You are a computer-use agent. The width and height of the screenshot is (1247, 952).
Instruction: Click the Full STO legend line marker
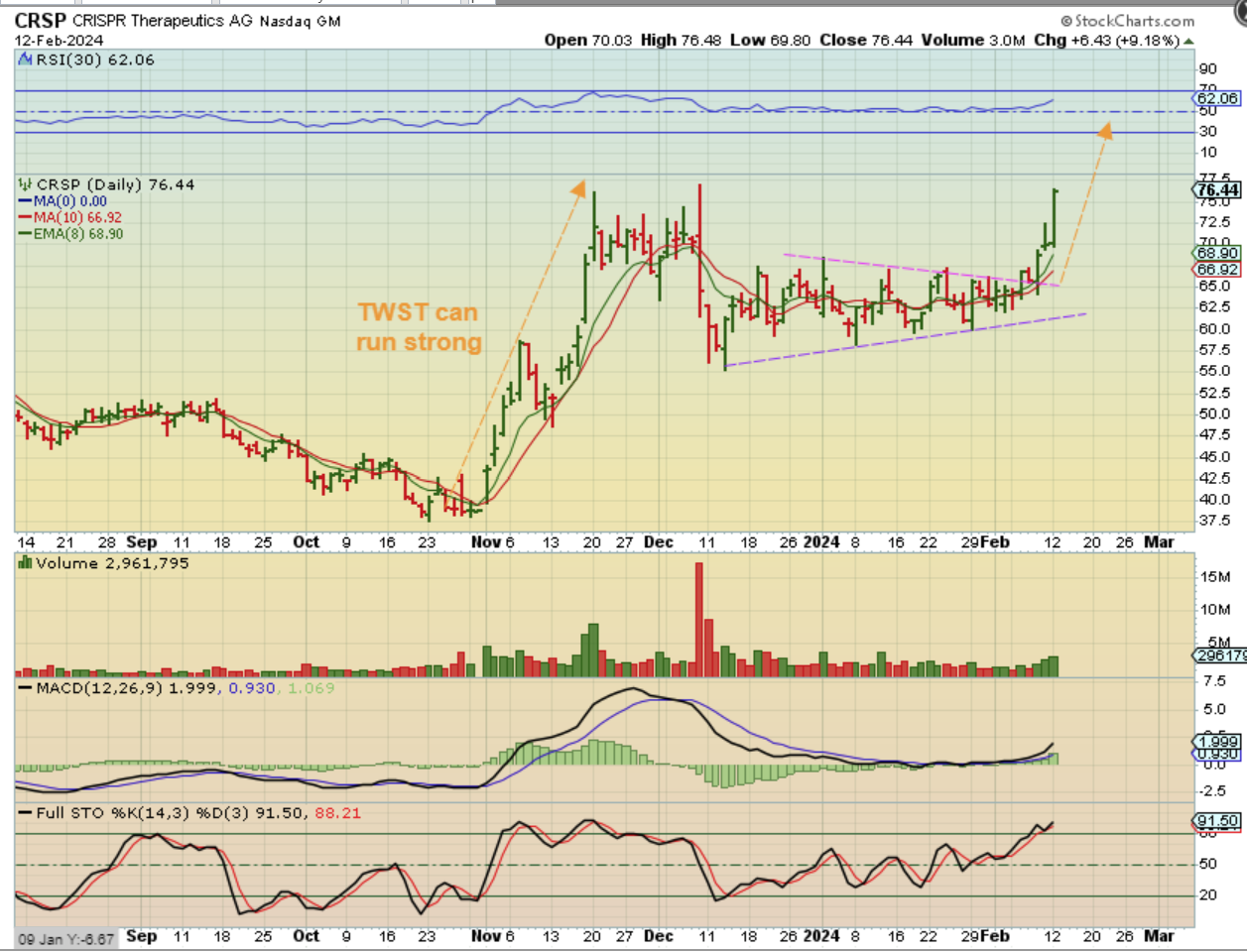click(x=26, y=813)
